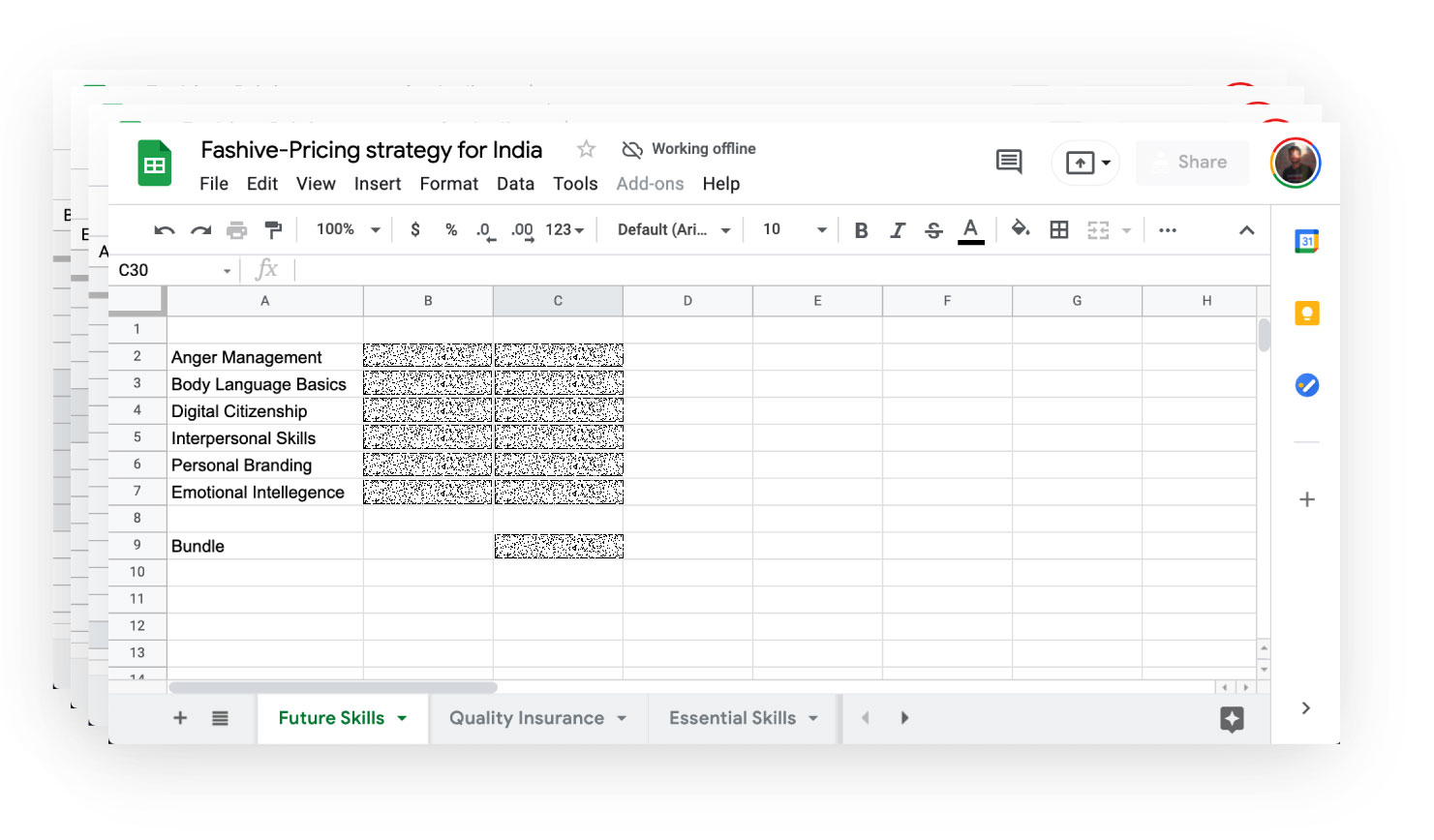This screenshot has width=1434, height=840.
Task: Click the undo arrow icon
Action: [164, 230]
